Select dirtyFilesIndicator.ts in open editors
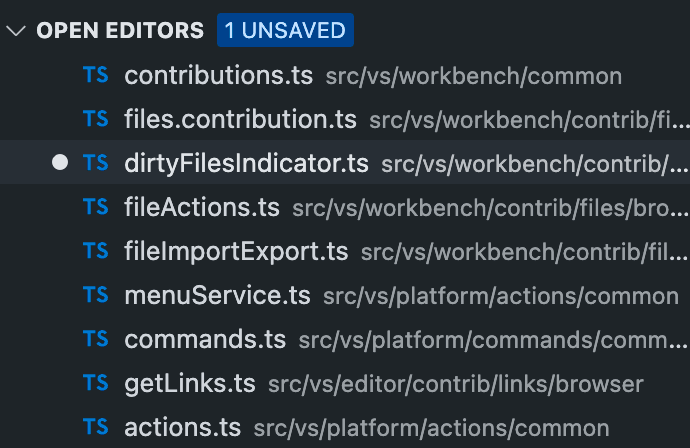Viewport: 690px width, 448px height. coord(246,163)
